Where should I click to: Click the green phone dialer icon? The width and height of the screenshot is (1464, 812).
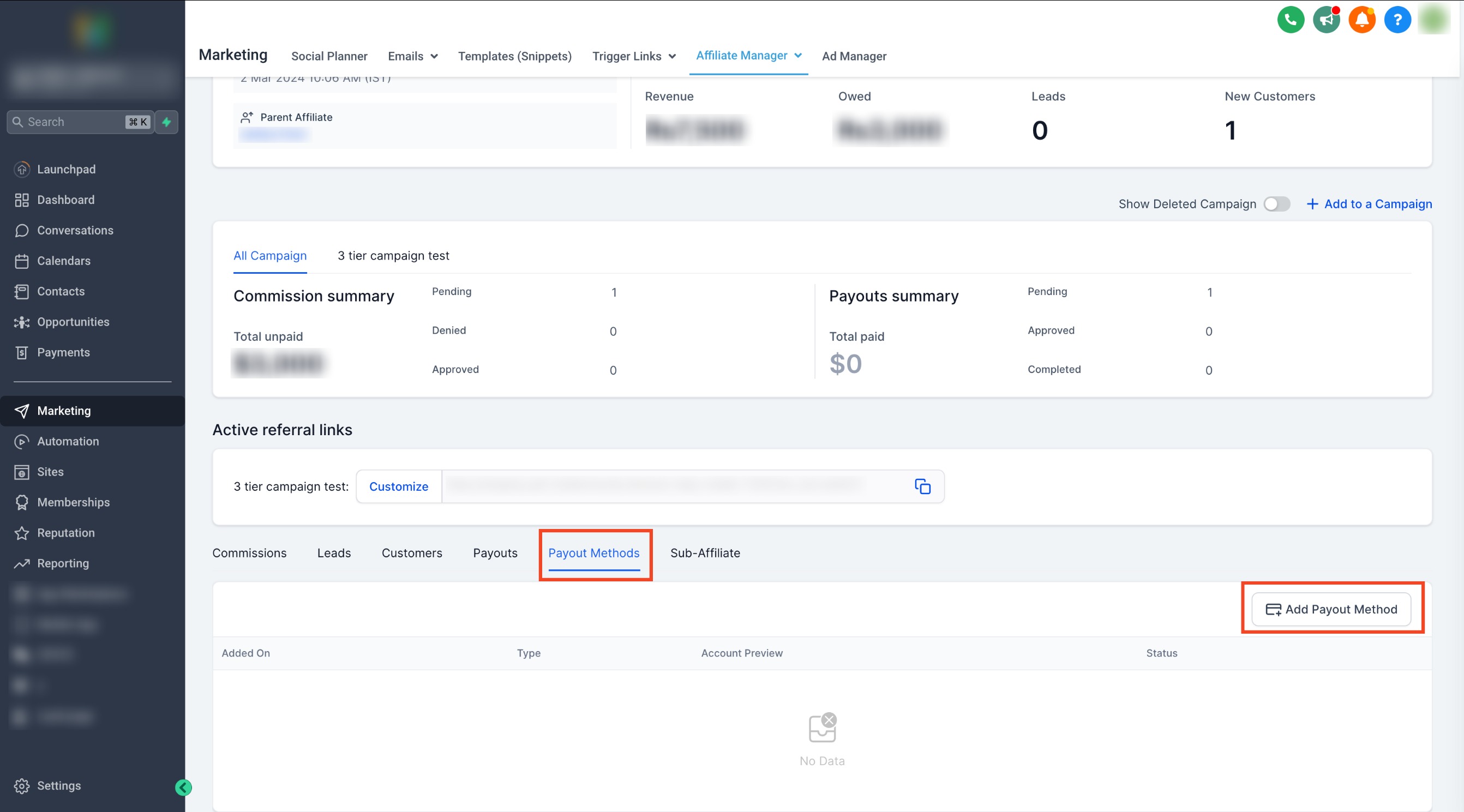[x=1290, y=20]
